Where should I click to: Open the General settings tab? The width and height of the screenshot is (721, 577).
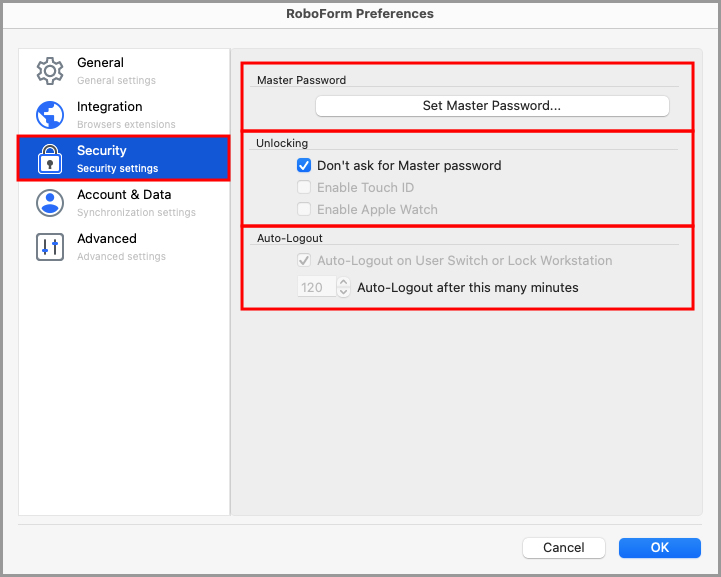point(124,71)
